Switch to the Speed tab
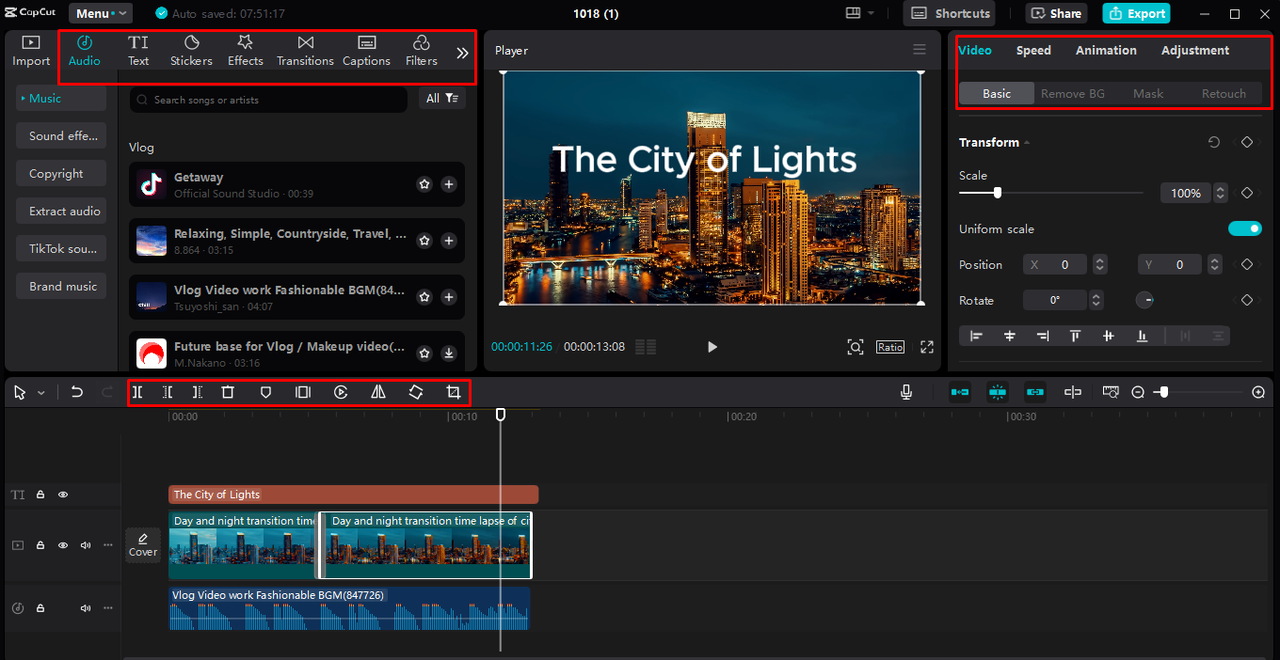 pyautogui.click(x=1033, y=50)
